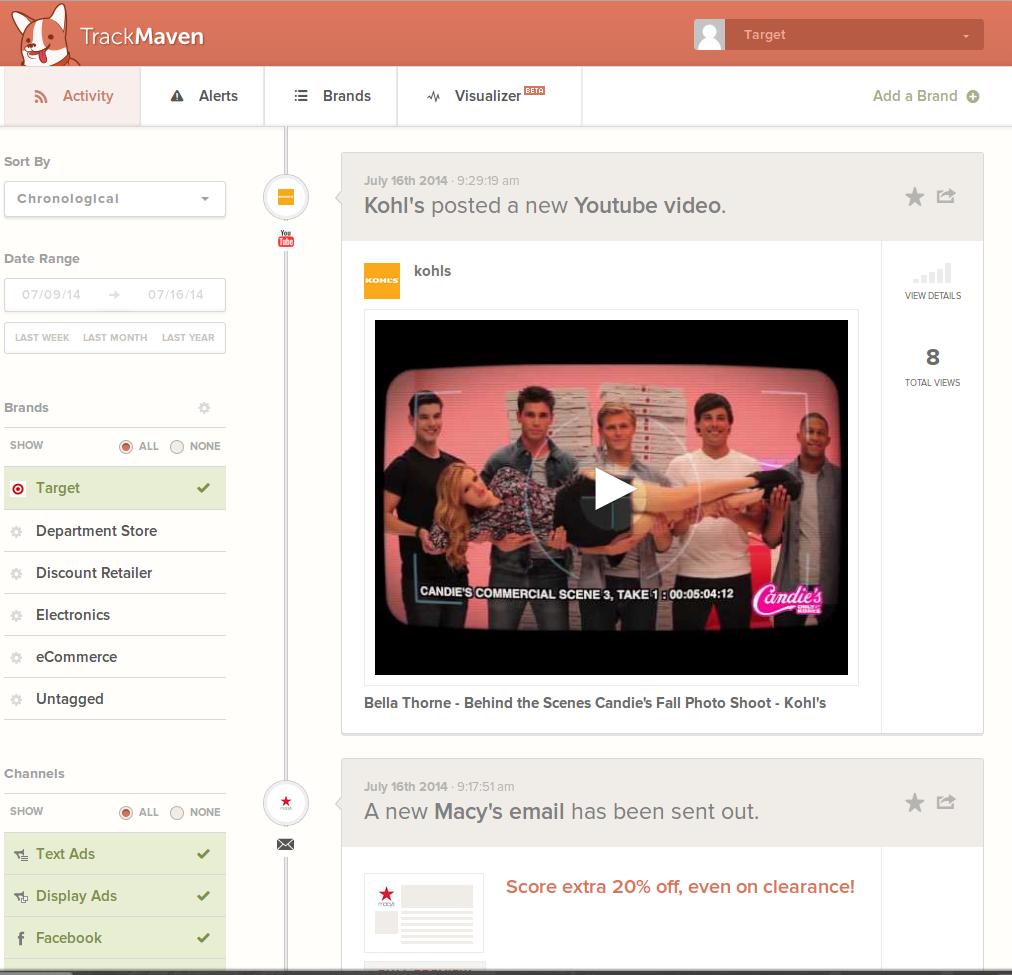Screen dimensions: 1012x975
Task: Open the Score extra 20% off email link
Action: click(680, 887)
